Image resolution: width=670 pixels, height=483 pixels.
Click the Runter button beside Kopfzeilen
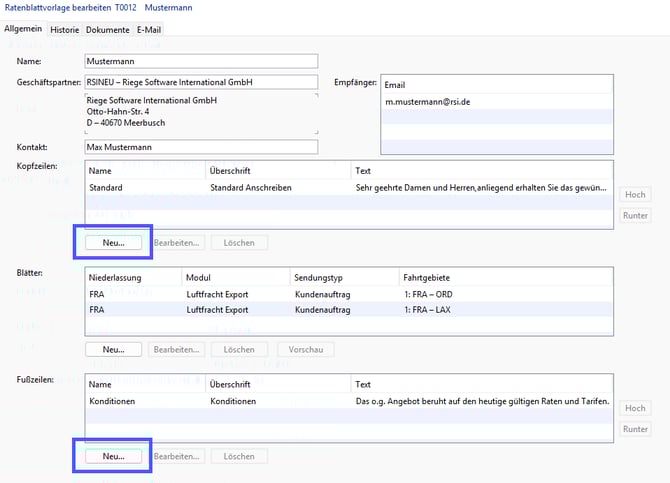click(x=635, y=215)
